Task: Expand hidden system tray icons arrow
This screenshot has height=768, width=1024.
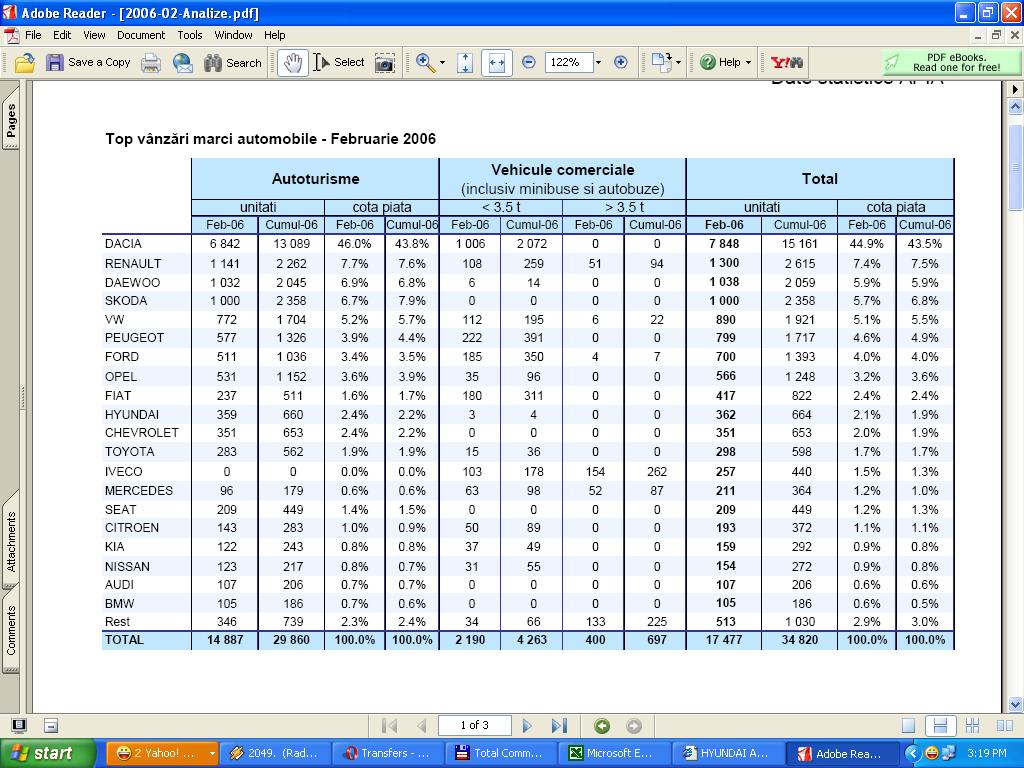Action: (912, 753)
